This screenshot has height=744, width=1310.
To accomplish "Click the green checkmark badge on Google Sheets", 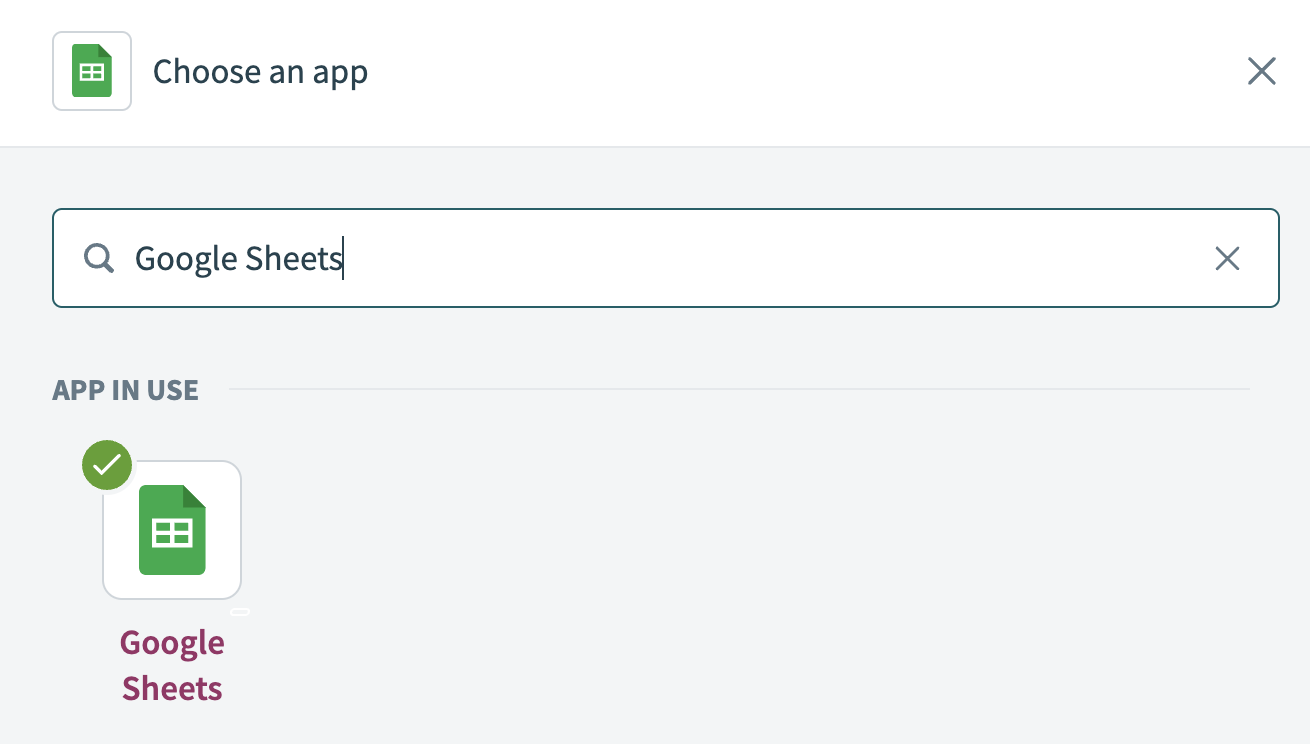I will (x=106, y=464).
